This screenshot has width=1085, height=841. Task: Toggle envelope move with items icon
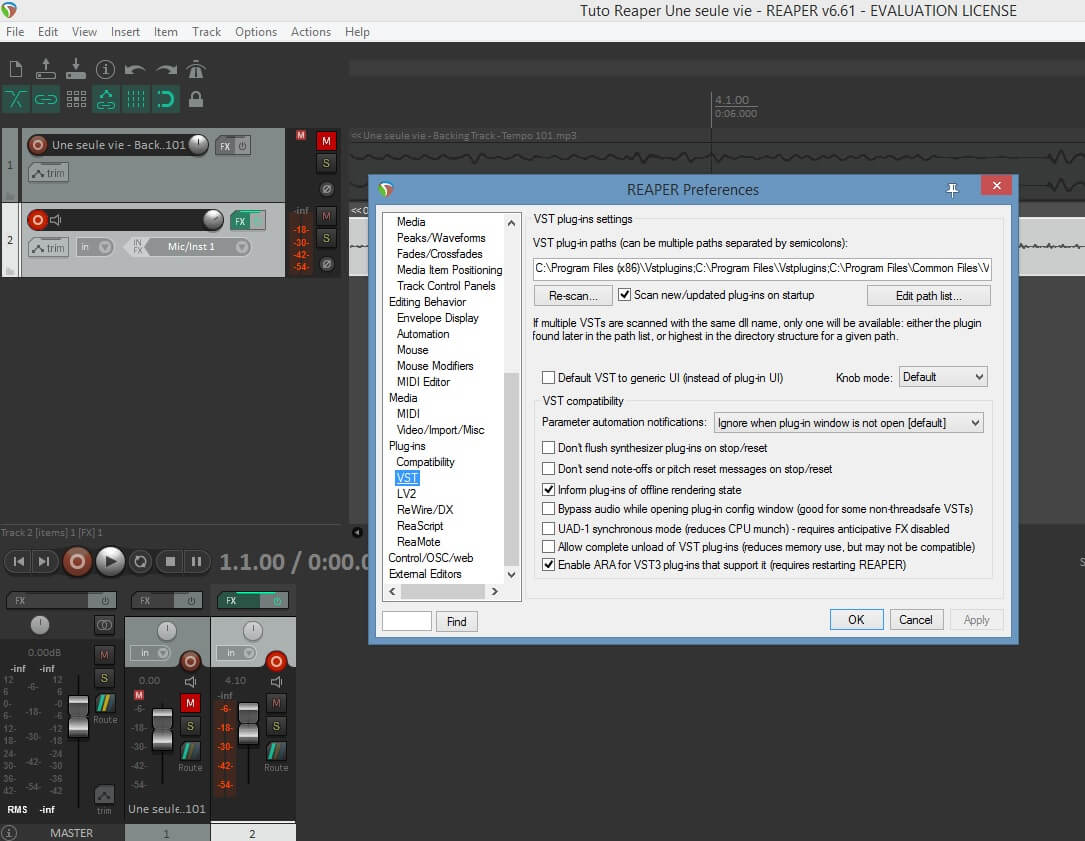[x=106, y=99]
